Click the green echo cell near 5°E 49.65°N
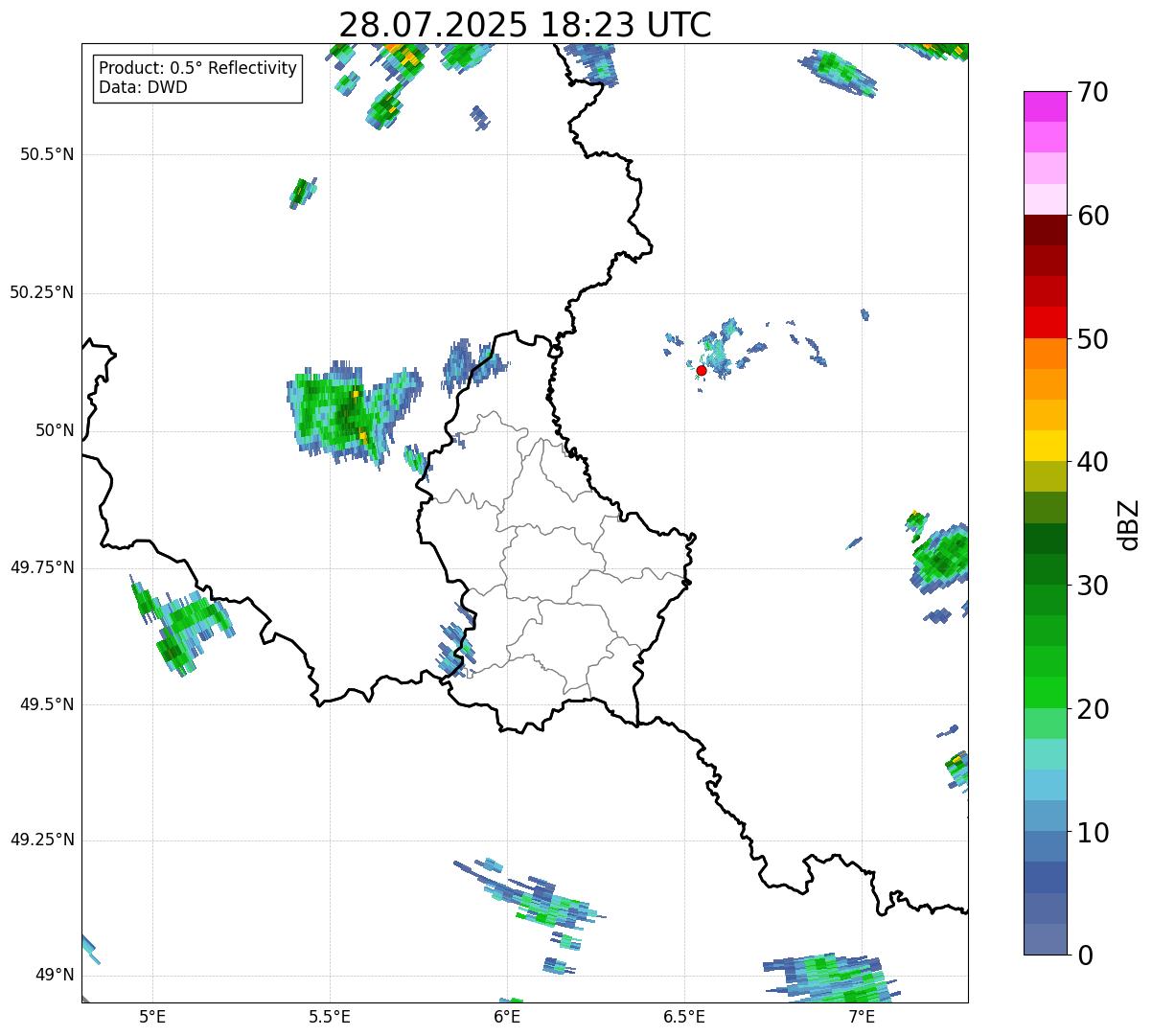Viewport: 1152px width, 1036px height. [x=180, y=625]
